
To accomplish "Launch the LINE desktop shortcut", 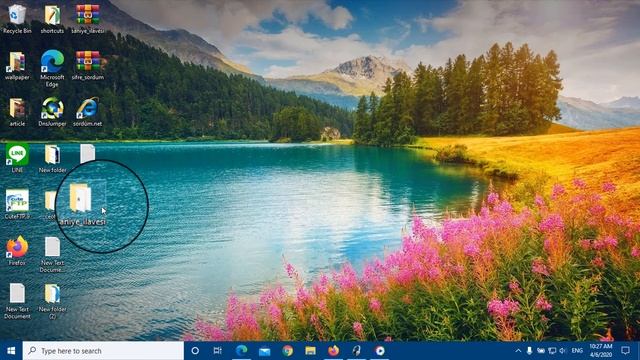I will (x=17, y=158).
